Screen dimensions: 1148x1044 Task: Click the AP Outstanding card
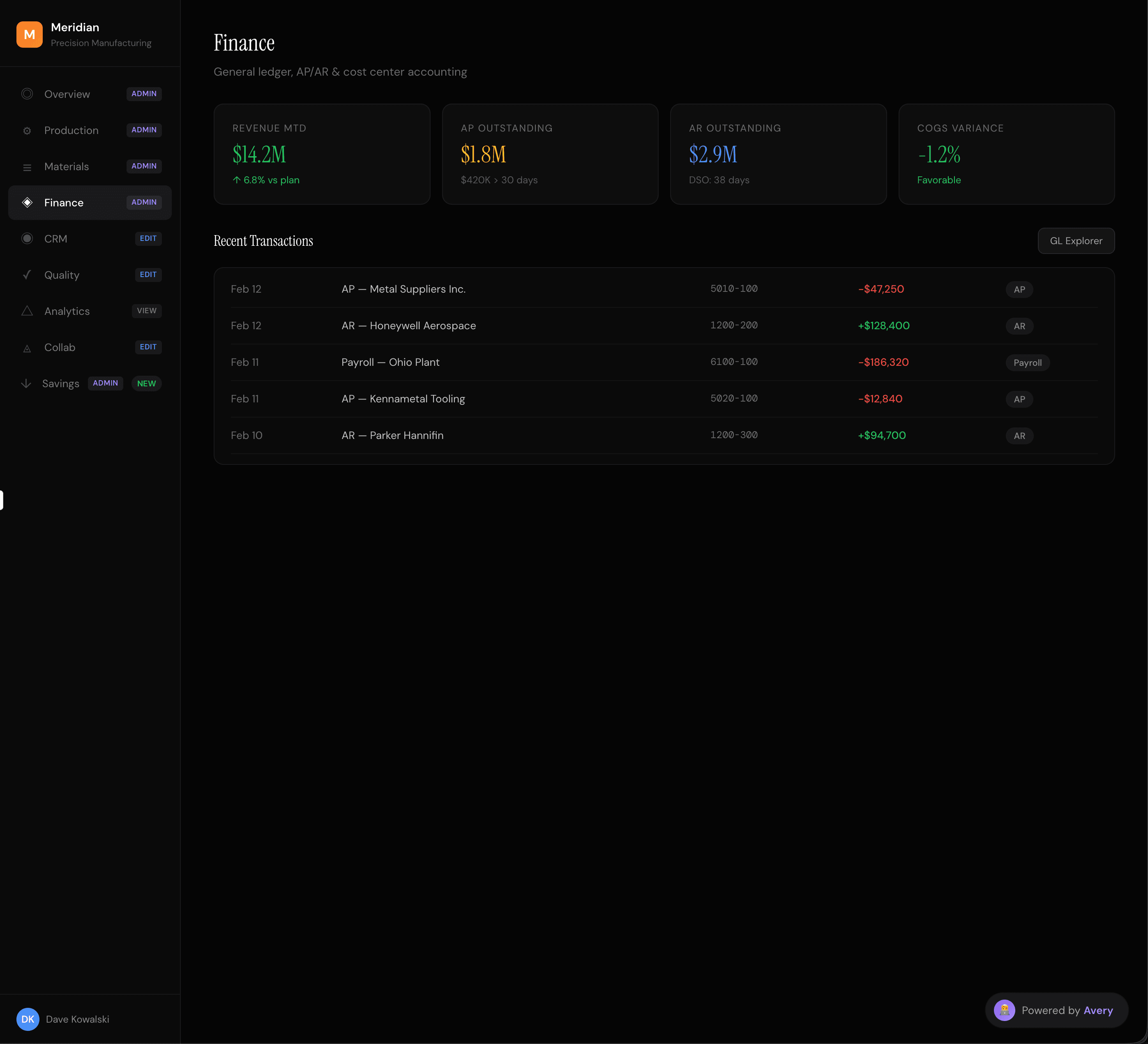[549, 154]
